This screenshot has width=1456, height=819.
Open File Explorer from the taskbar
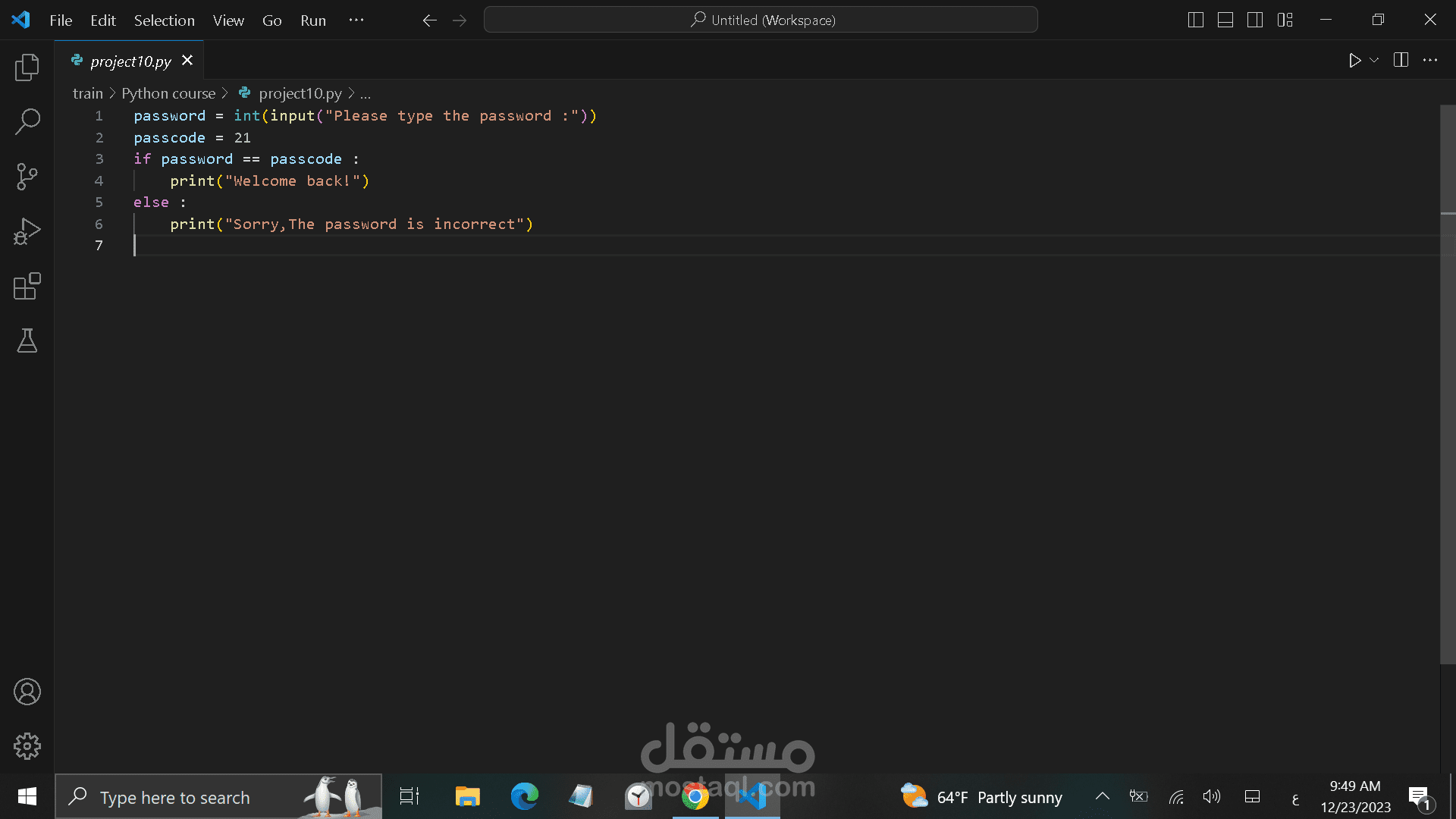[467, 796]
